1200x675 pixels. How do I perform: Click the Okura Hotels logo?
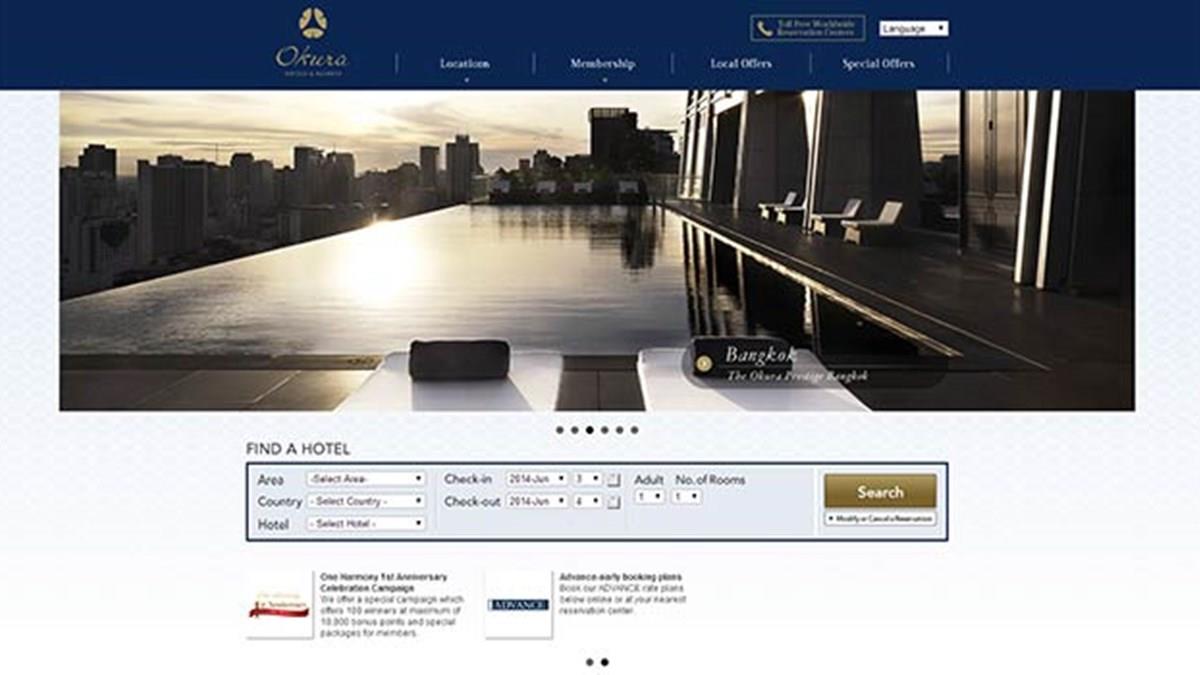[x=312, y=42]
